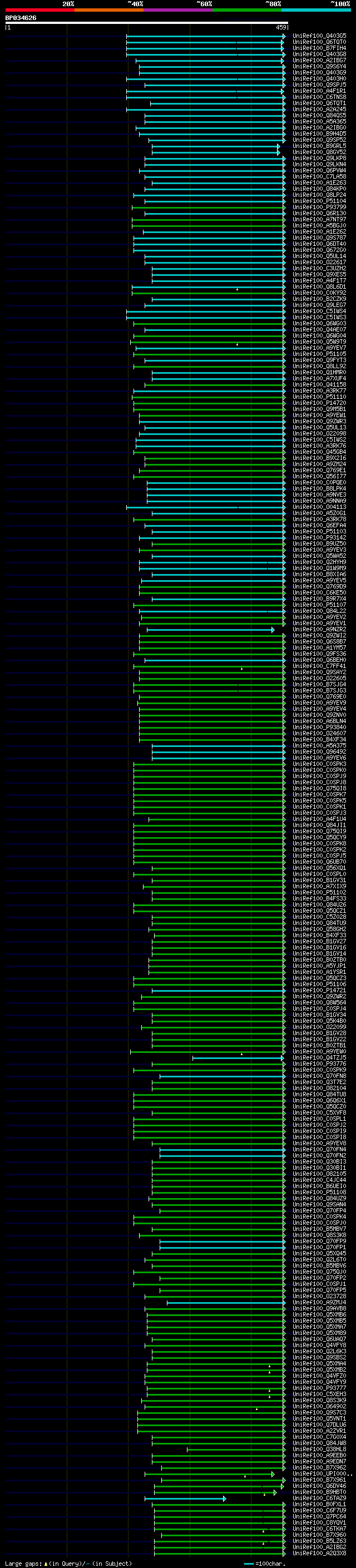Click hit label UniRef100_B0FXL1
Viewport: 356px width, 1568px height.
click(319, 1504)
